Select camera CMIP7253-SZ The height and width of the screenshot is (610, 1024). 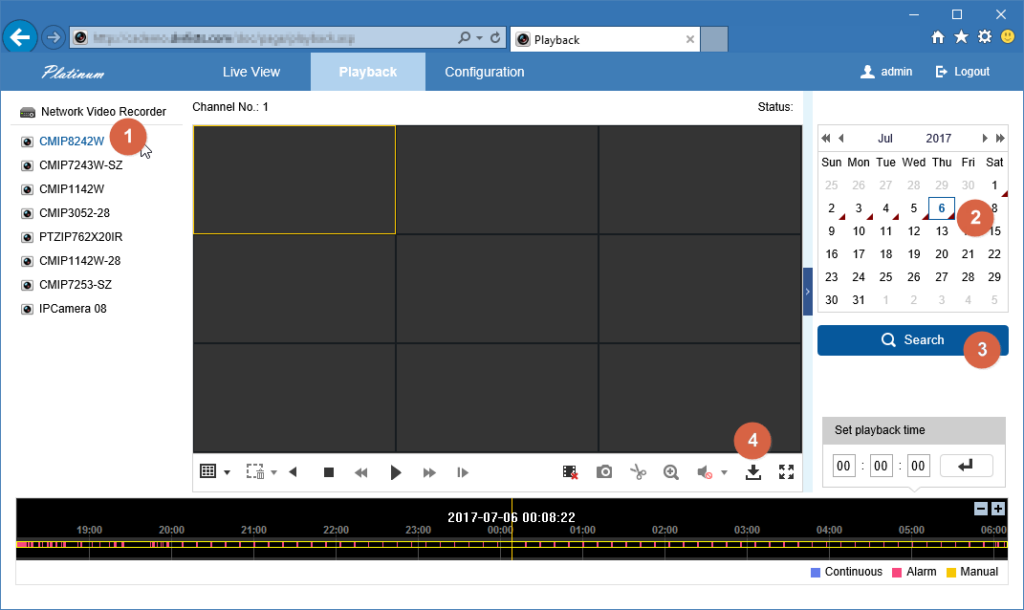click(x=75, y=285)
